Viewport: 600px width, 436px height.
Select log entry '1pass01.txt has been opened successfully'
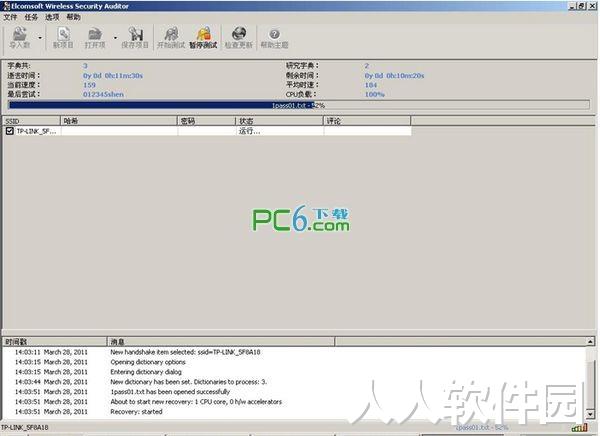click(170, 392)
